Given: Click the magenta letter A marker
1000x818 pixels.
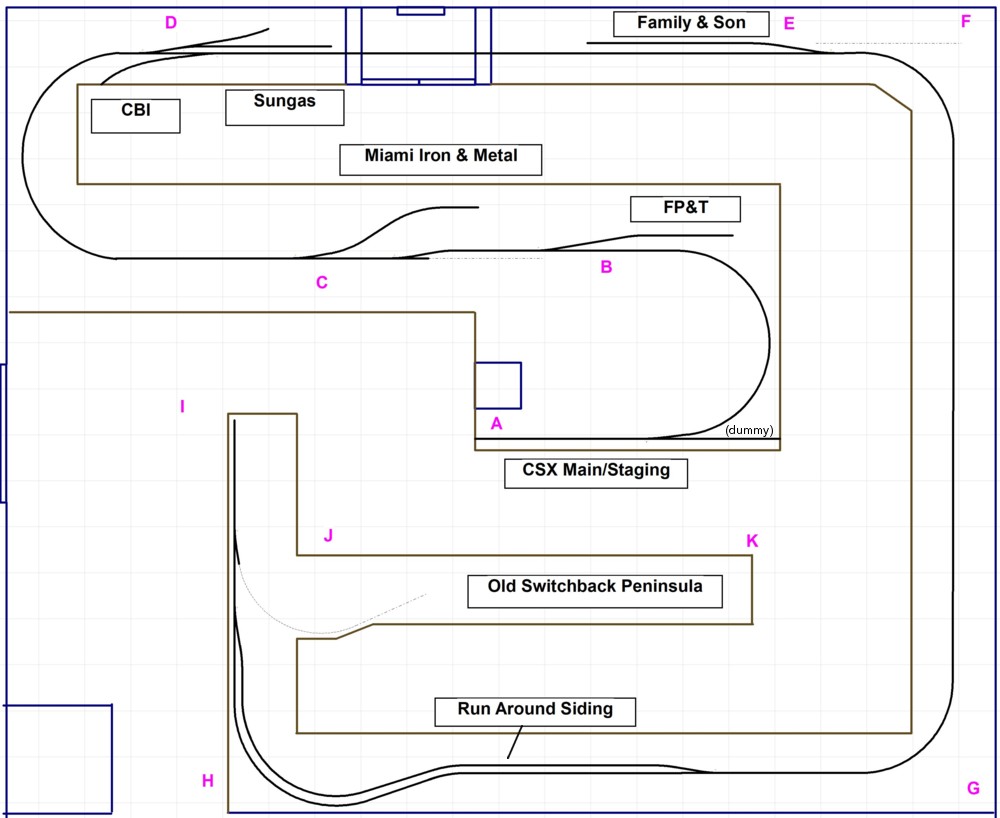Looking at the screenshot, I should click(496, 423).
